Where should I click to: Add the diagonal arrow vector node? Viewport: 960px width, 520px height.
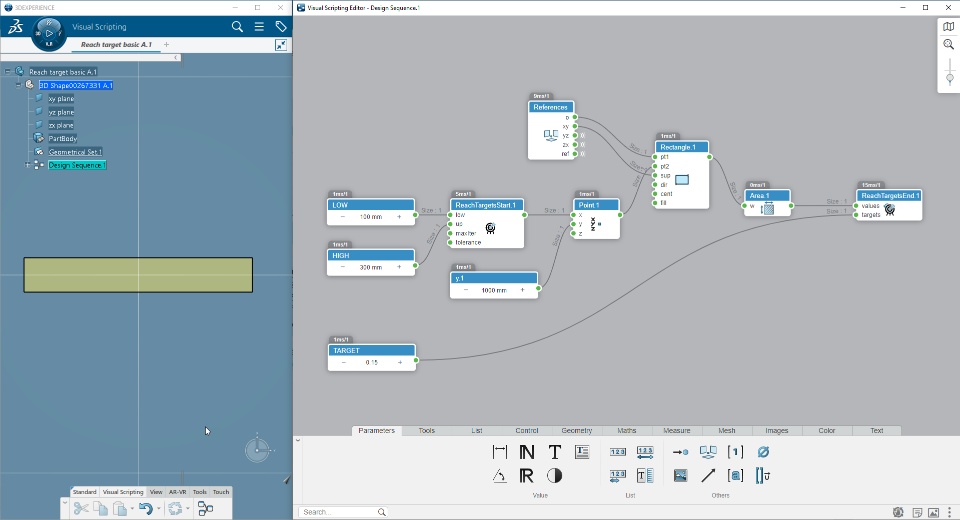coord(708,476)
